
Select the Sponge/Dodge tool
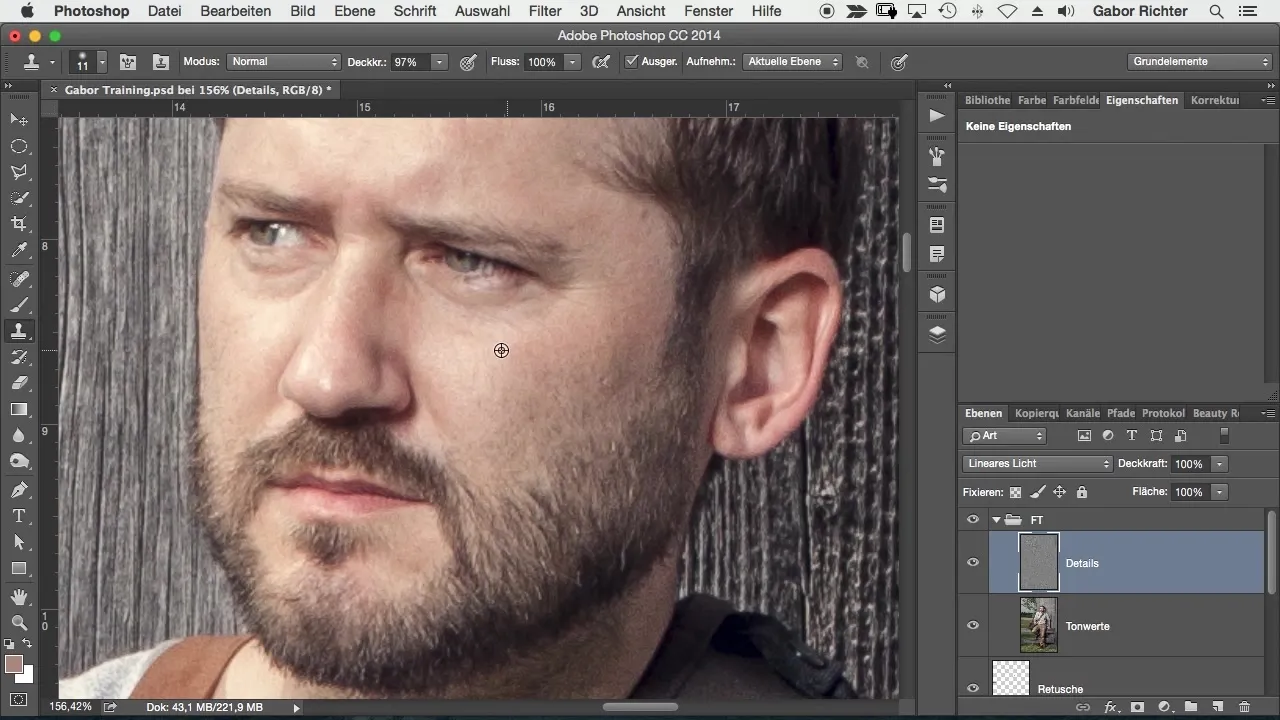tap(19, 461)
